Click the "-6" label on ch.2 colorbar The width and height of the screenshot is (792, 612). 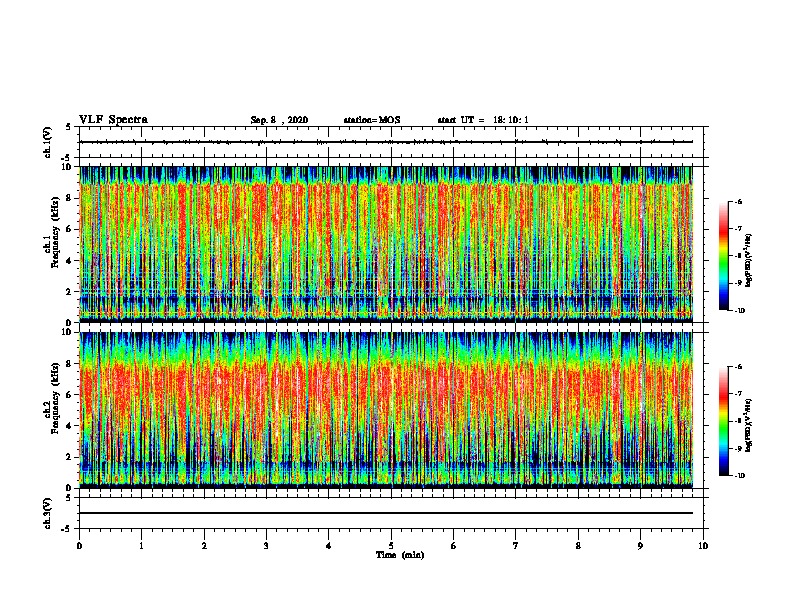tap(739, 367)
